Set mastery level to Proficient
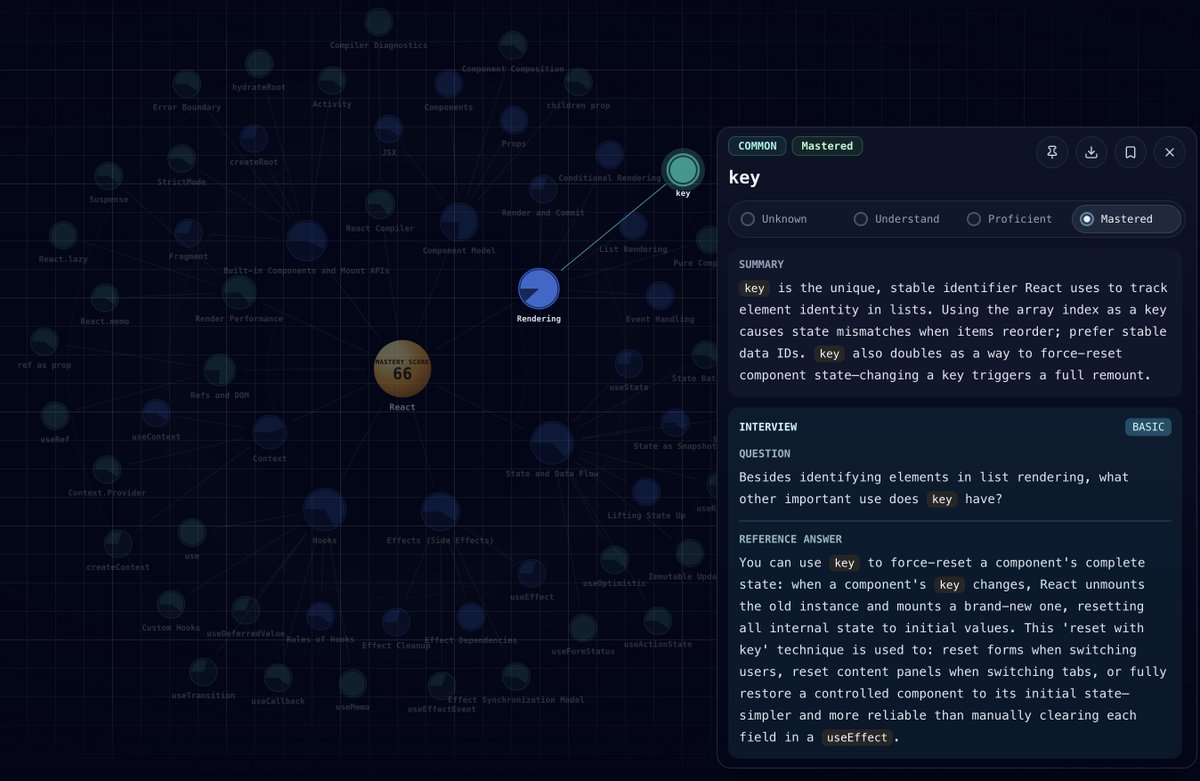1200x781 pixels. pos(1010,219)
